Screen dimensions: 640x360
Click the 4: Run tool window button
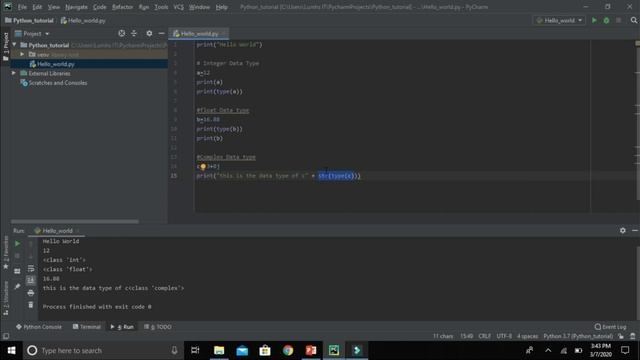[x=122, y=327]
